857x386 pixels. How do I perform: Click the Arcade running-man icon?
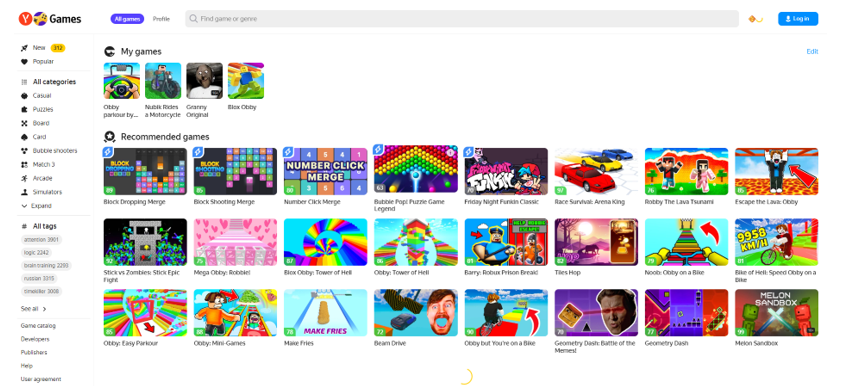coord(24,178)
